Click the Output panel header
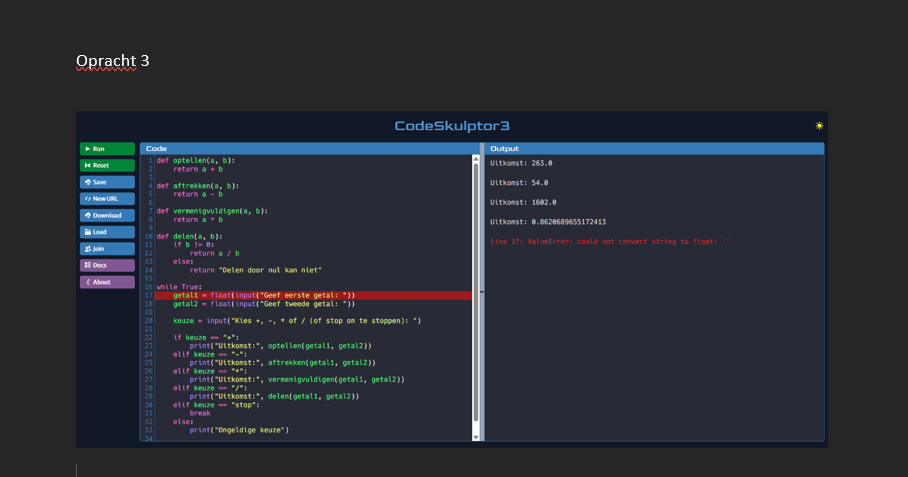This screenshot has width=908, height=477. coord(654,148)
